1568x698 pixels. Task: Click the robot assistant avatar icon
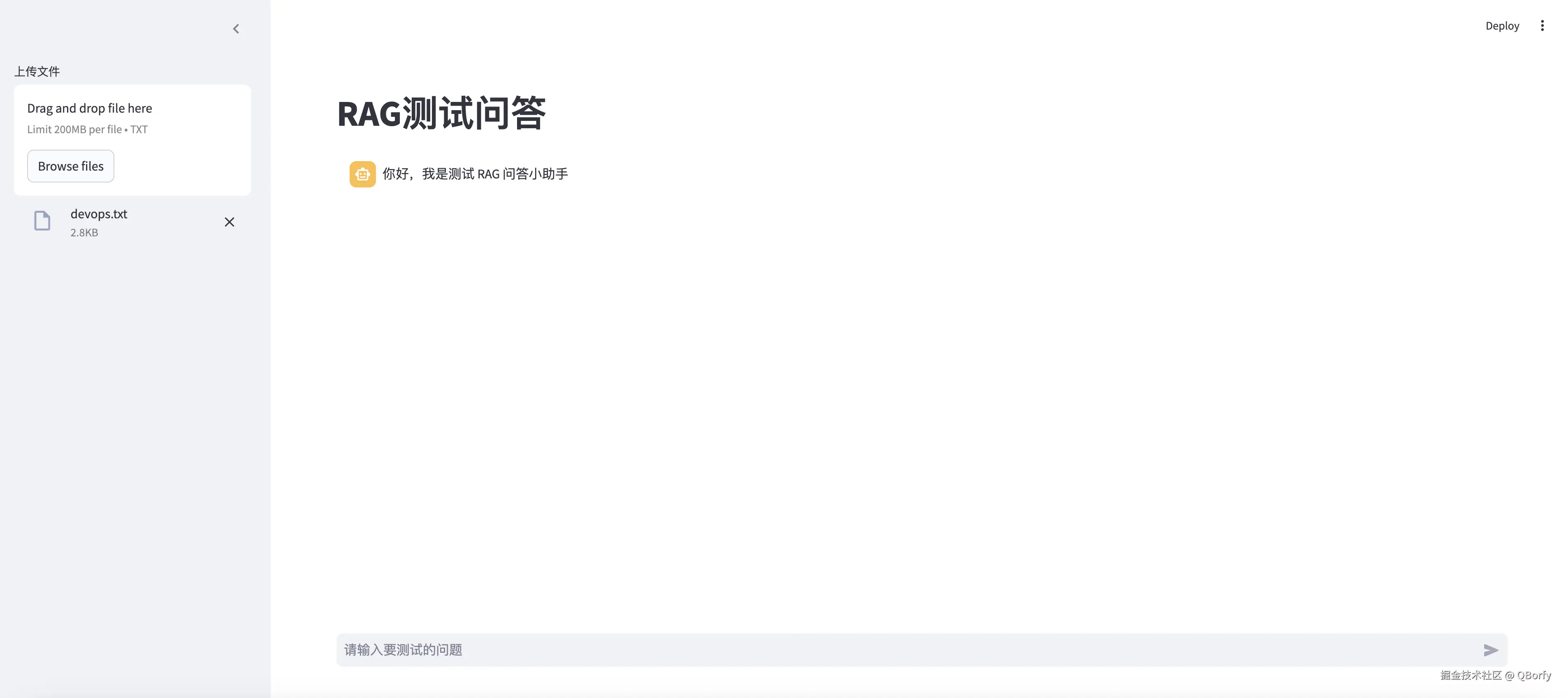(362, 174)
